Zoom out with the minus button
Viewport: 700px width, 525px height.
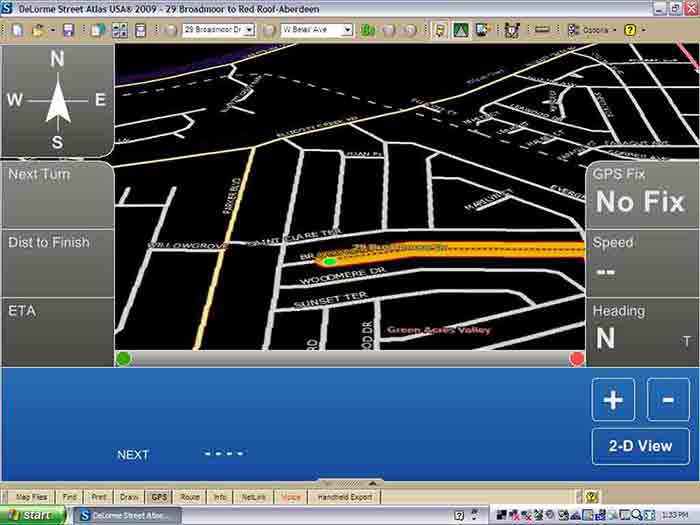tap(668, 400)
